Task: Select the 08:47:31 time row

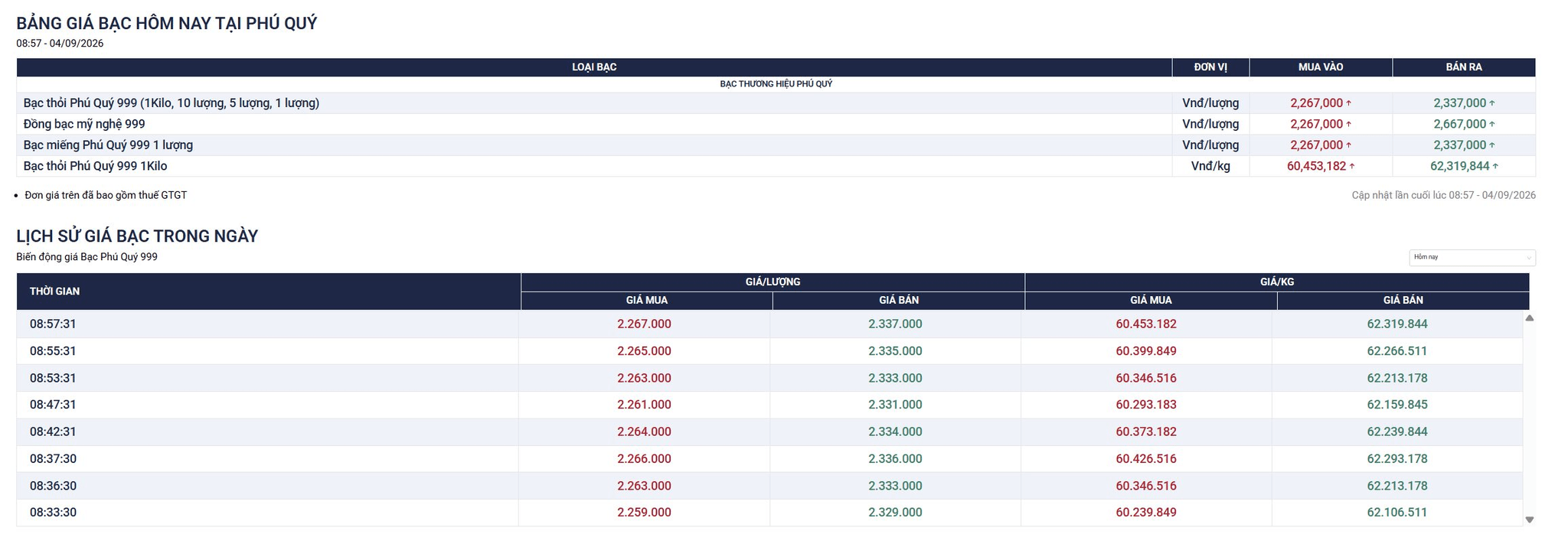Action: [769, 405]
